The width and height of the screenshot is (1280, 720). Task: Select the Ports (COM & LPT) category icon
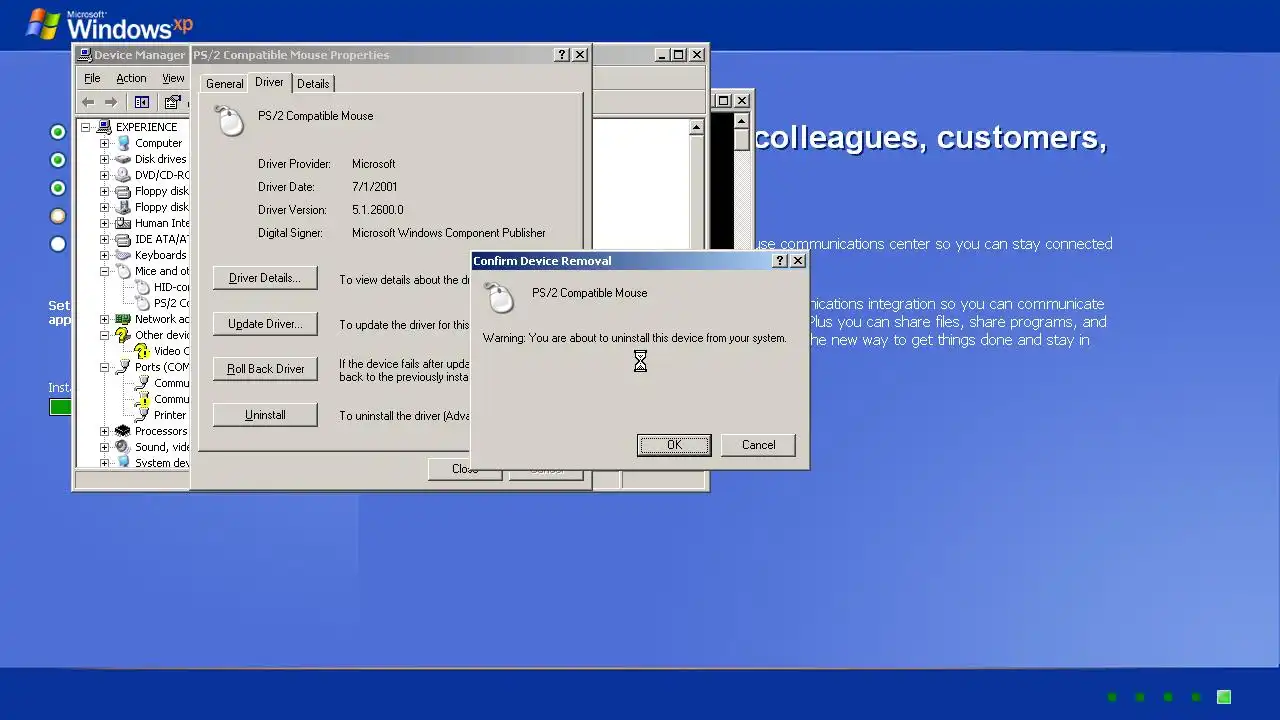click(123, 367)
